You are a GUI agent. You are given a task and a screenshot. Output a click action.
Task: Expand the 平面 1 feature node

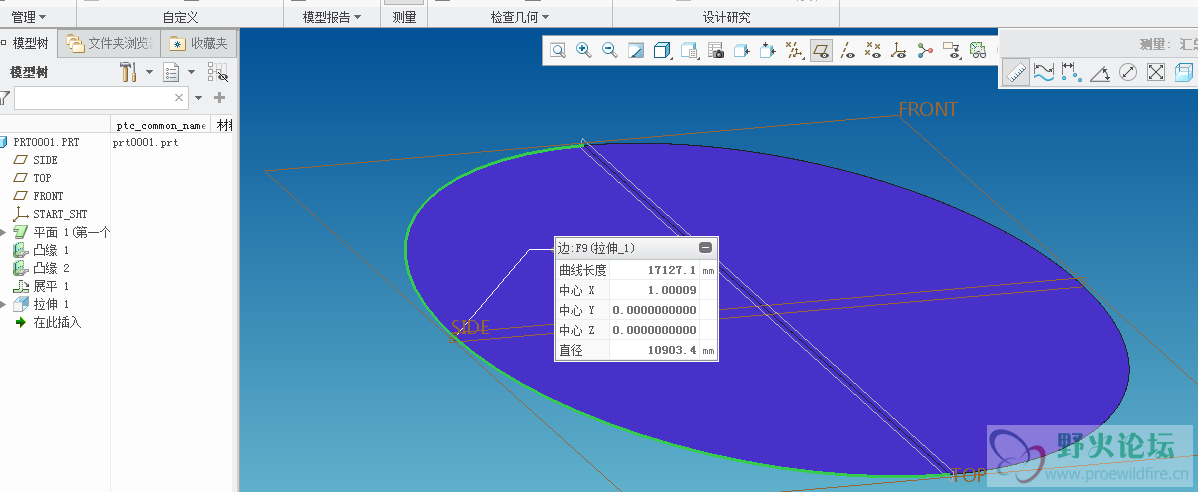point(4,232)
